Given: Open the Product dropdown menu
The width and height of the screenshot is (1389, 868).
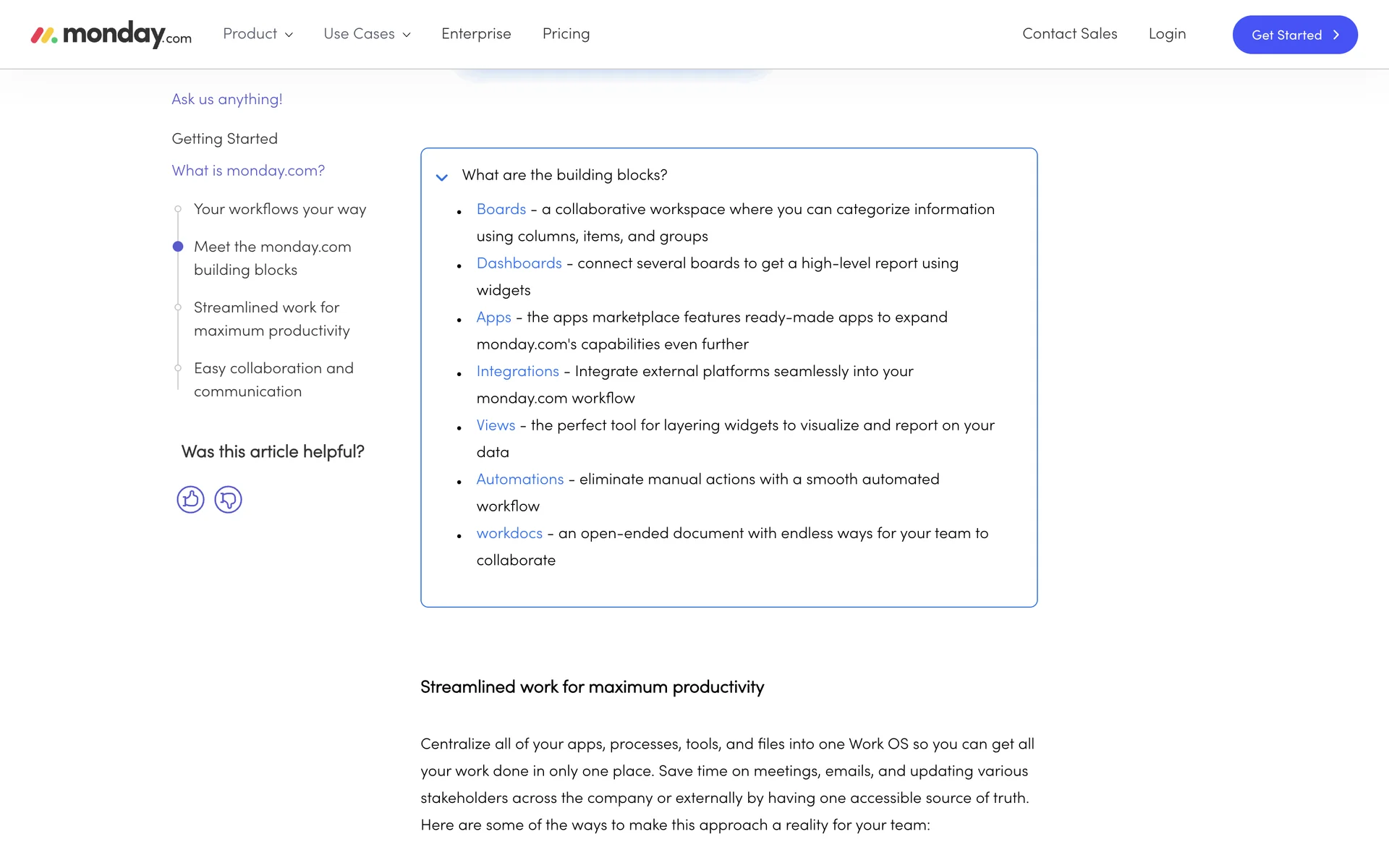Looking at the screenshot, I should click(x=258, y=34).
